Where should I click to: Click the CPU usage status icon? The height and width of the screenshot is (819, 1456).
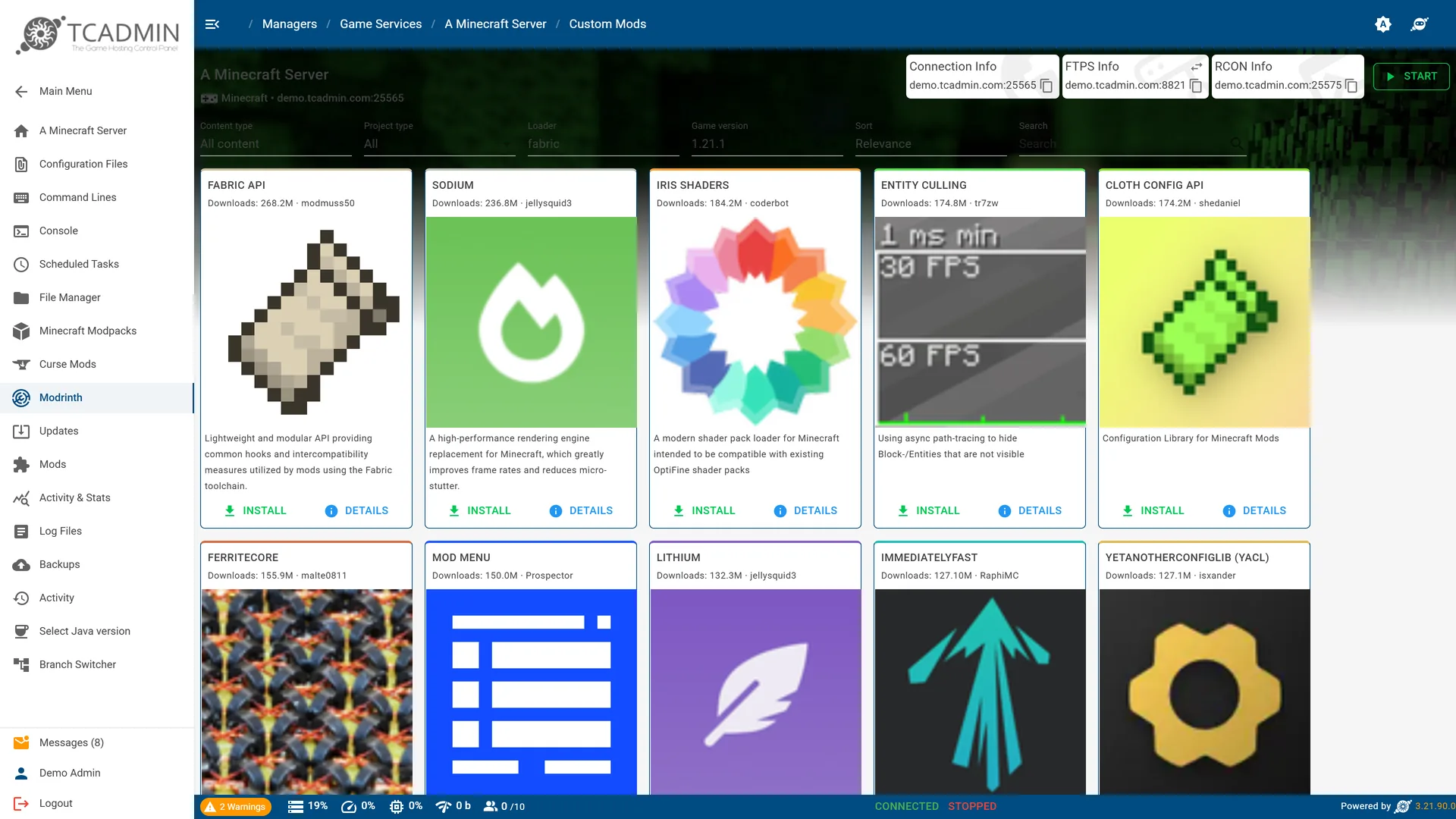(x=396, y=806)
